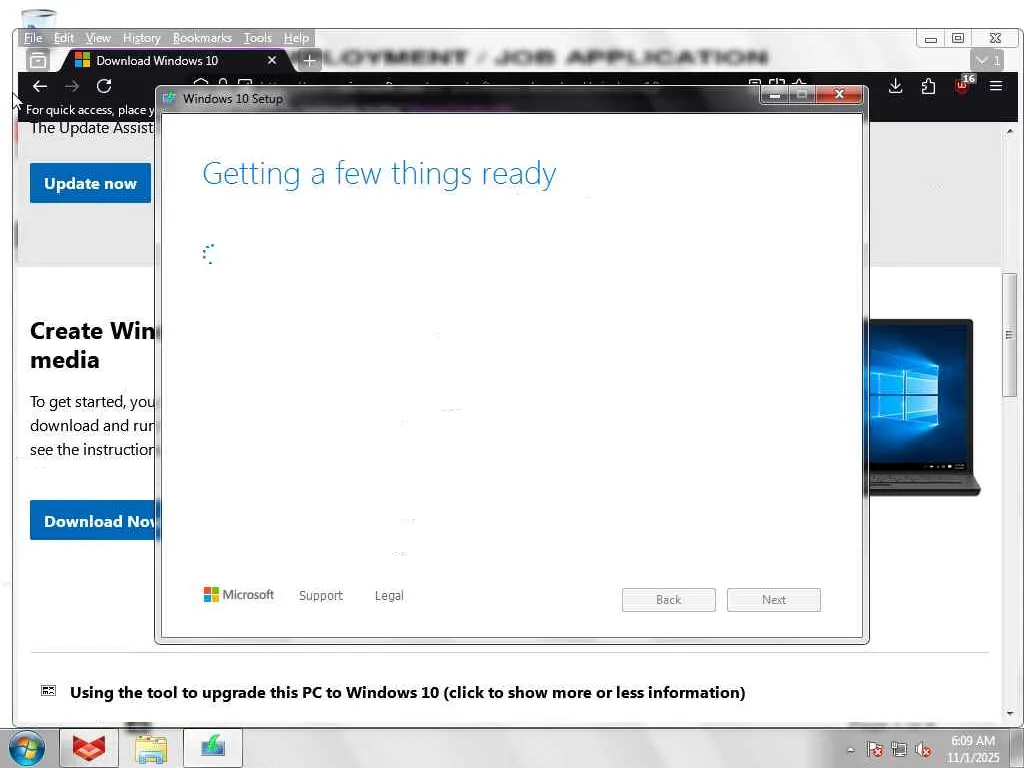Open the extensions puzzle-piece icon

tap(928, 86)
